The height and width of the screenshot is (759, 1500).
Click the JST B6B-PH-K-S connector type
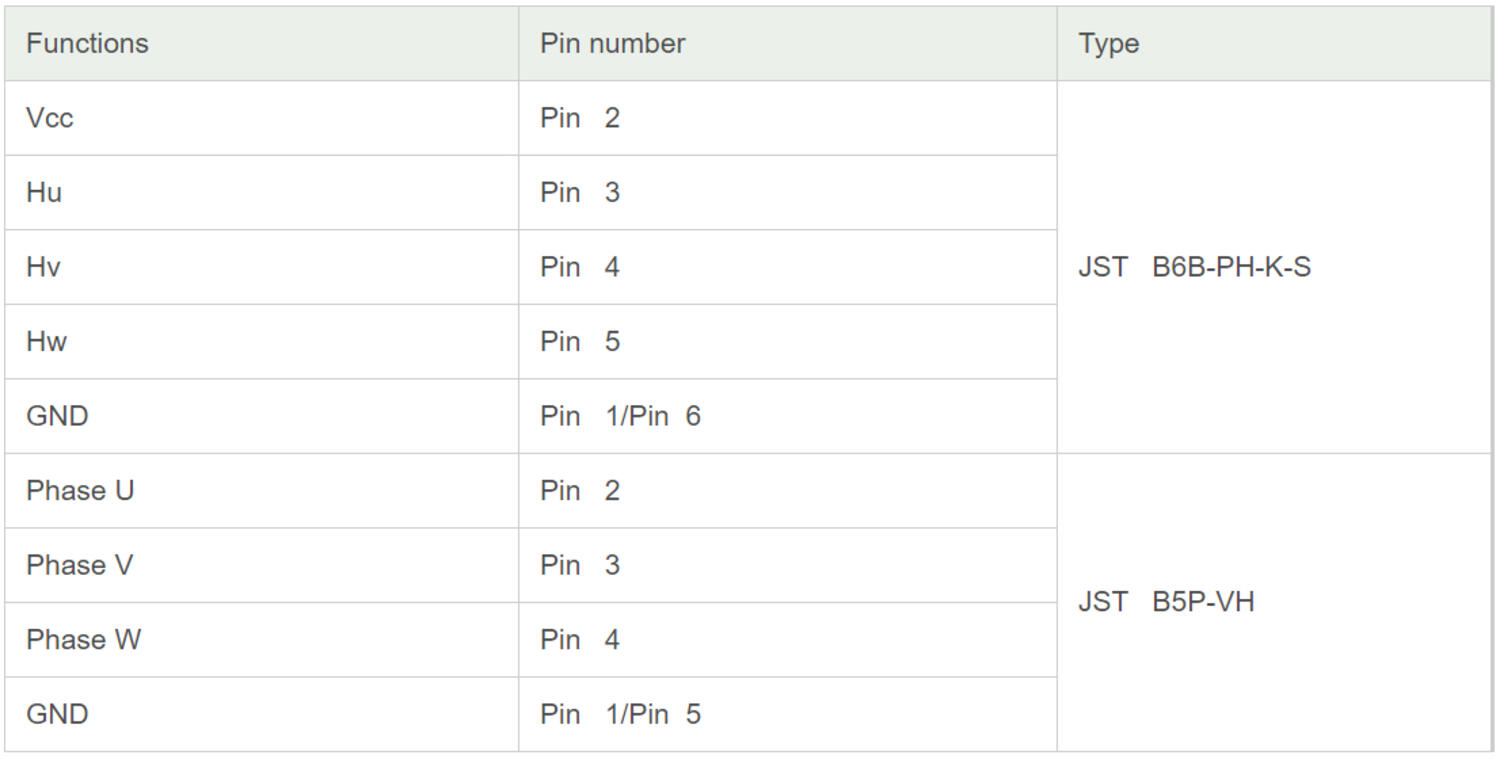[1194, 267]
